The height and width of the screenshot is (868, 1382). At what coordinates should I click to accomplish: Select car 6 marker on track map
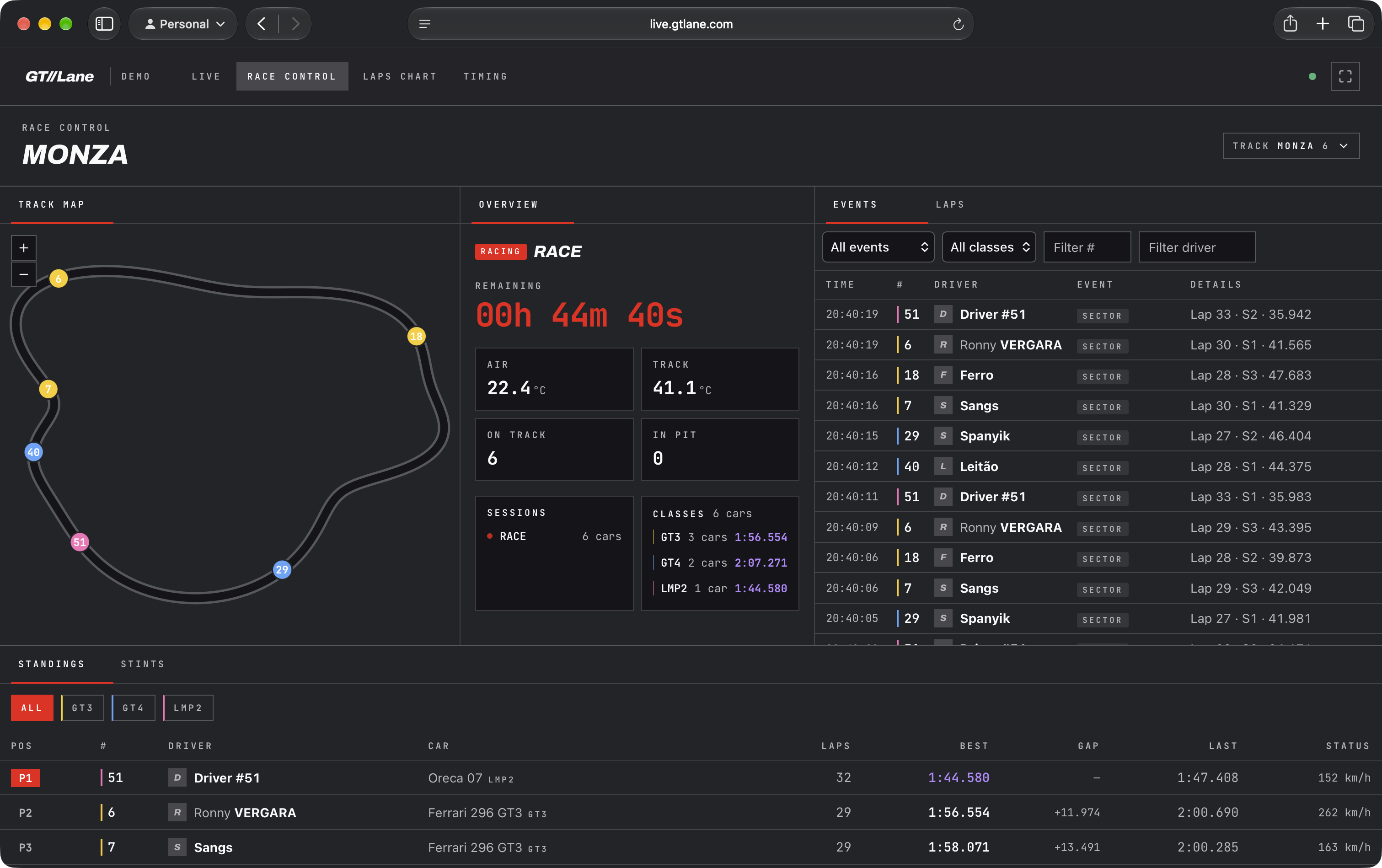click(59, 279)
